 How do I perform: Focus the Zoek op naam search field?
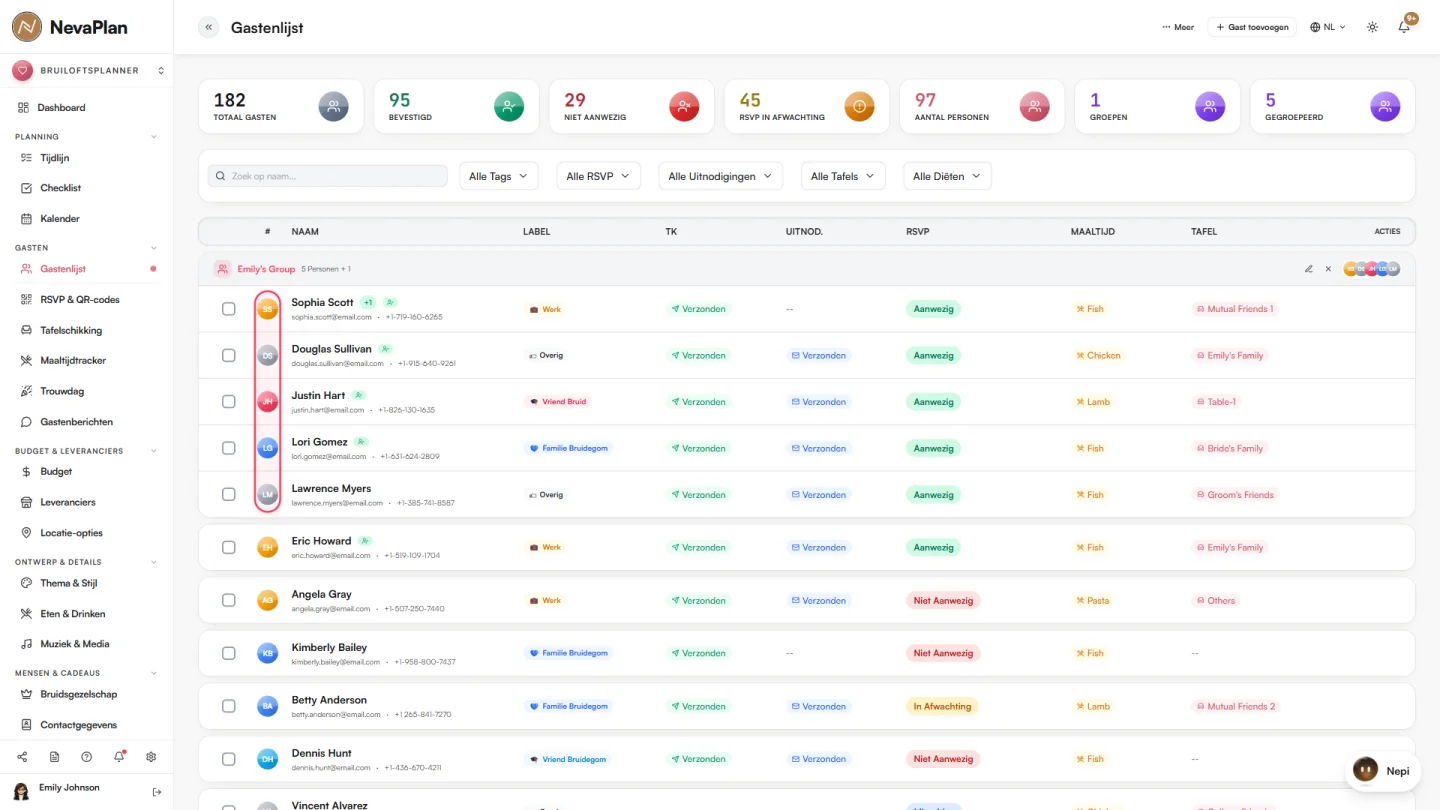[327, 176]
